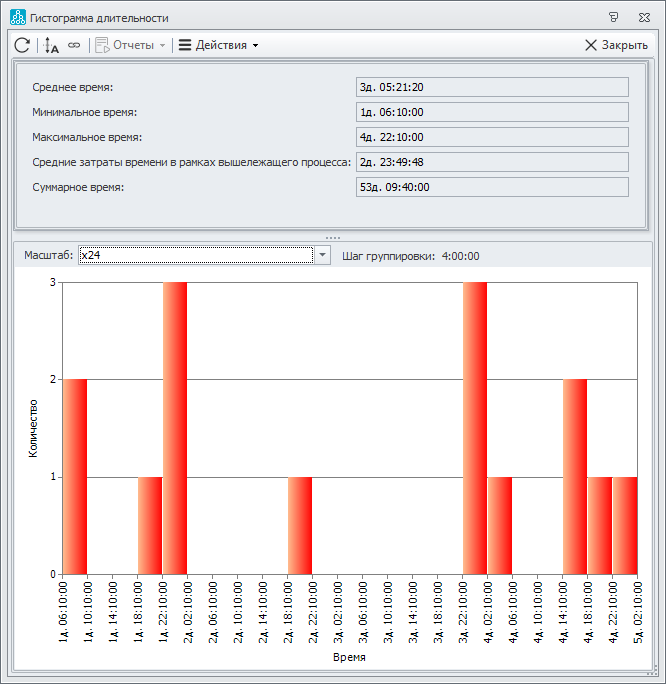
Task: Click the last histogram bar at 4д. 22:10:00
Action: [x=625, y=525]
